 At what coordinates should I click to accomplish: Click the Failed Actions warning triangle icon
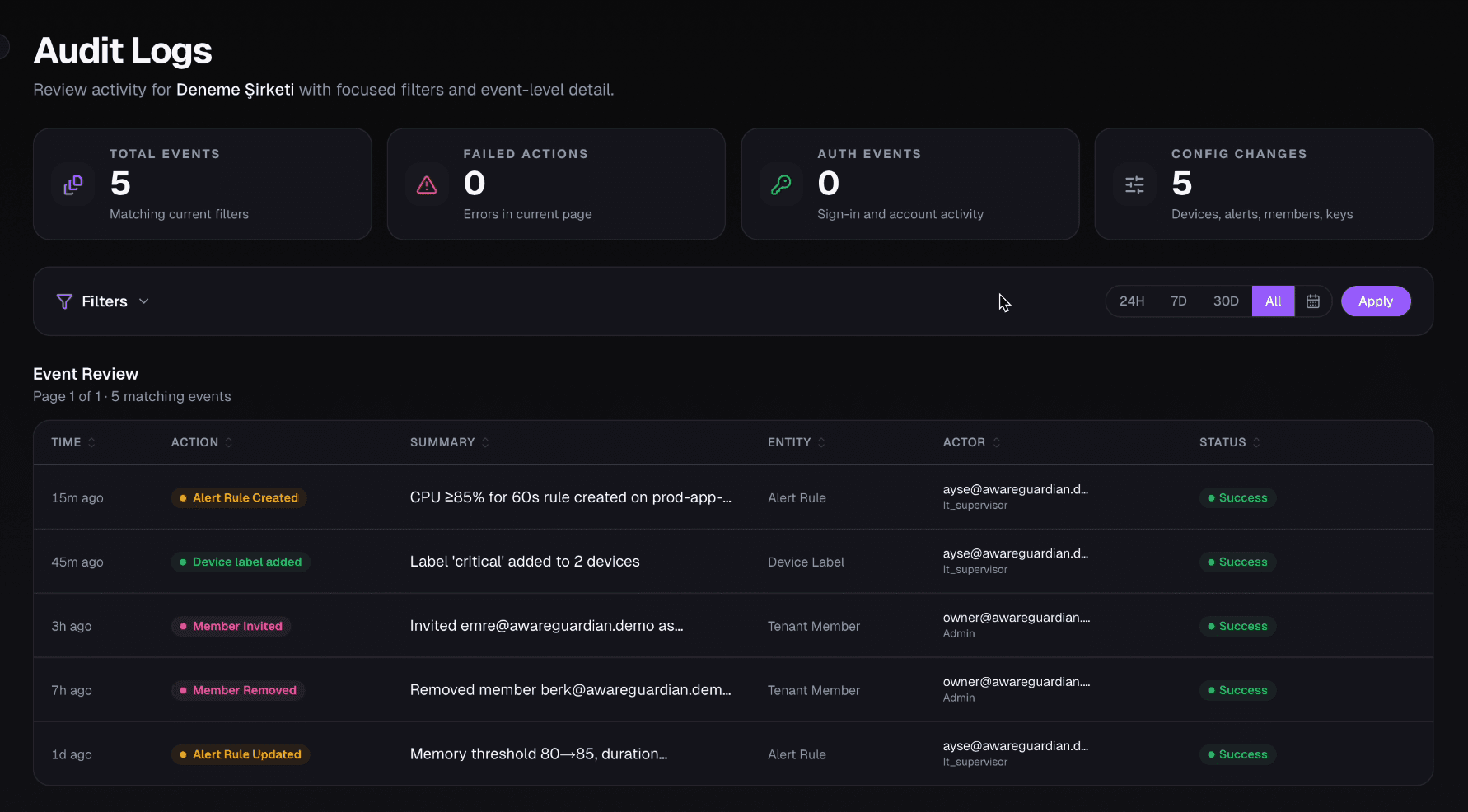point(427,184)
